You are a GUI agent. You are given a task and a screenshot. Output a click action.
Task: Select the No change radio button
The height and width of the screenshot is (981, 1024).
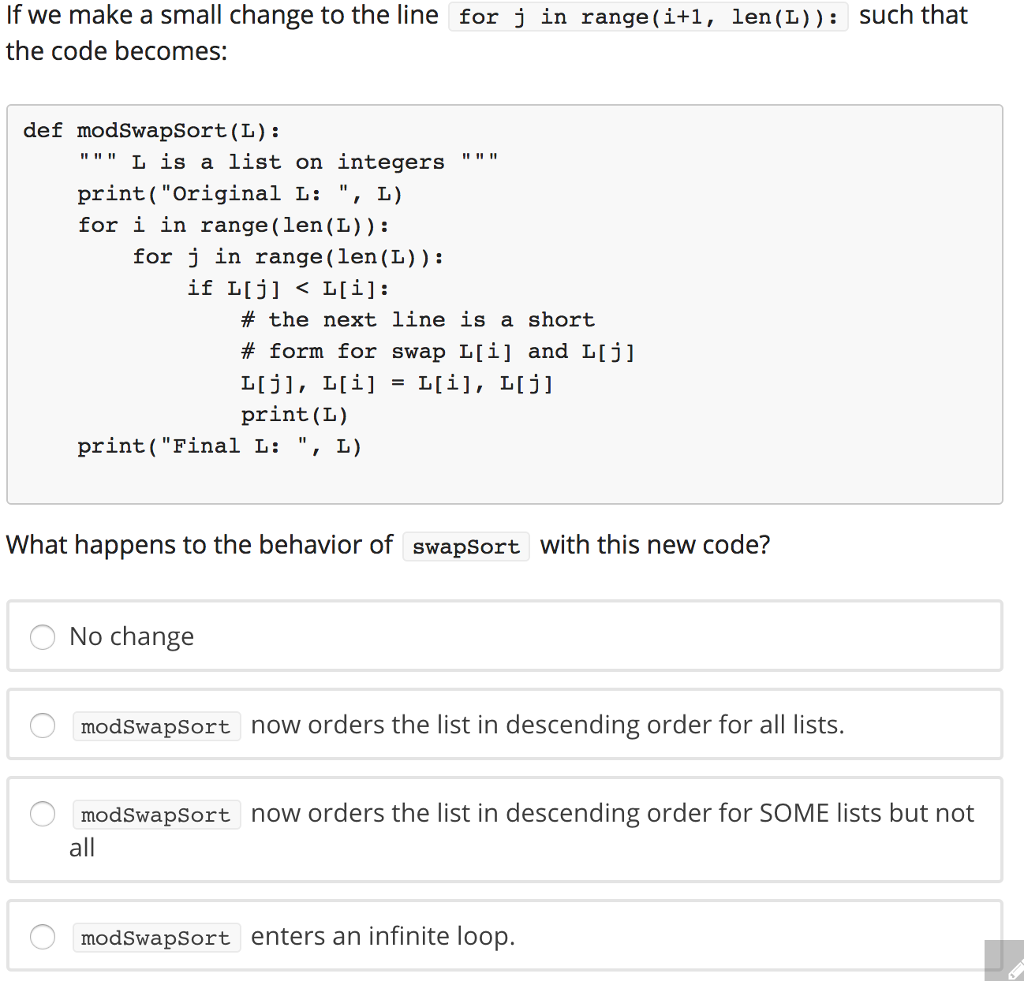click(42, 636)
